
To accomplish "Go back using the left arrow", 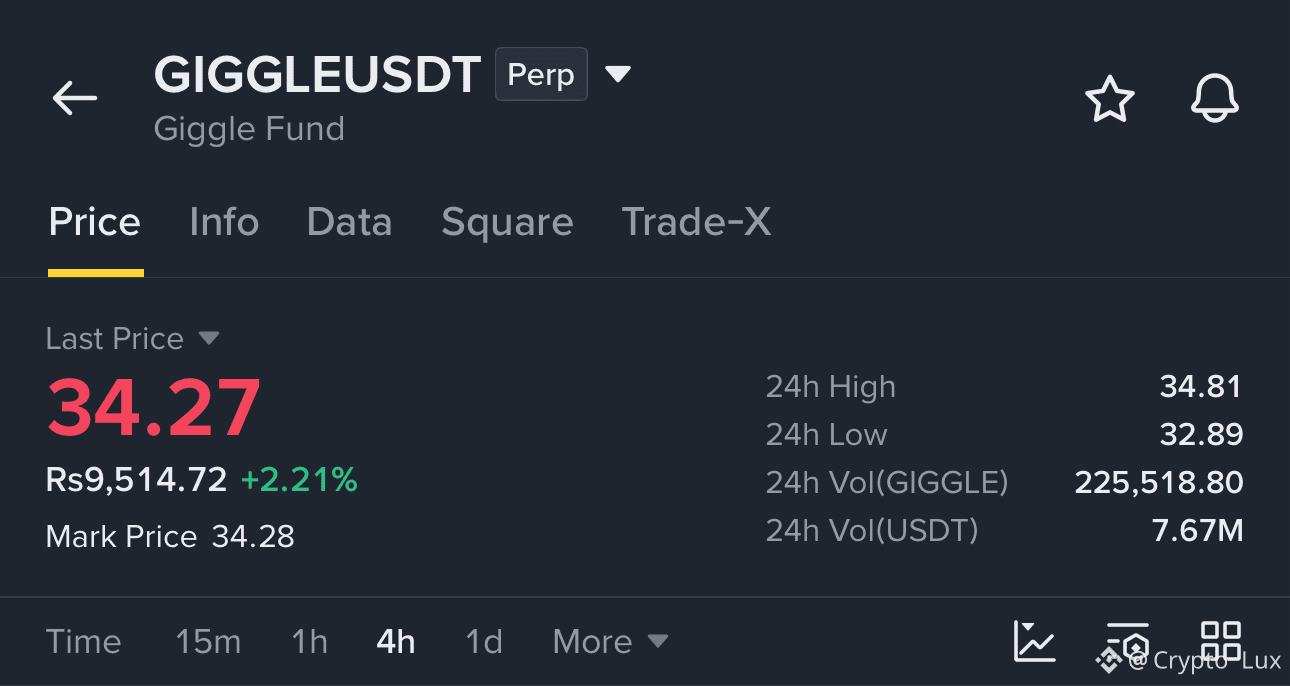I will click(x=75, y=98).
